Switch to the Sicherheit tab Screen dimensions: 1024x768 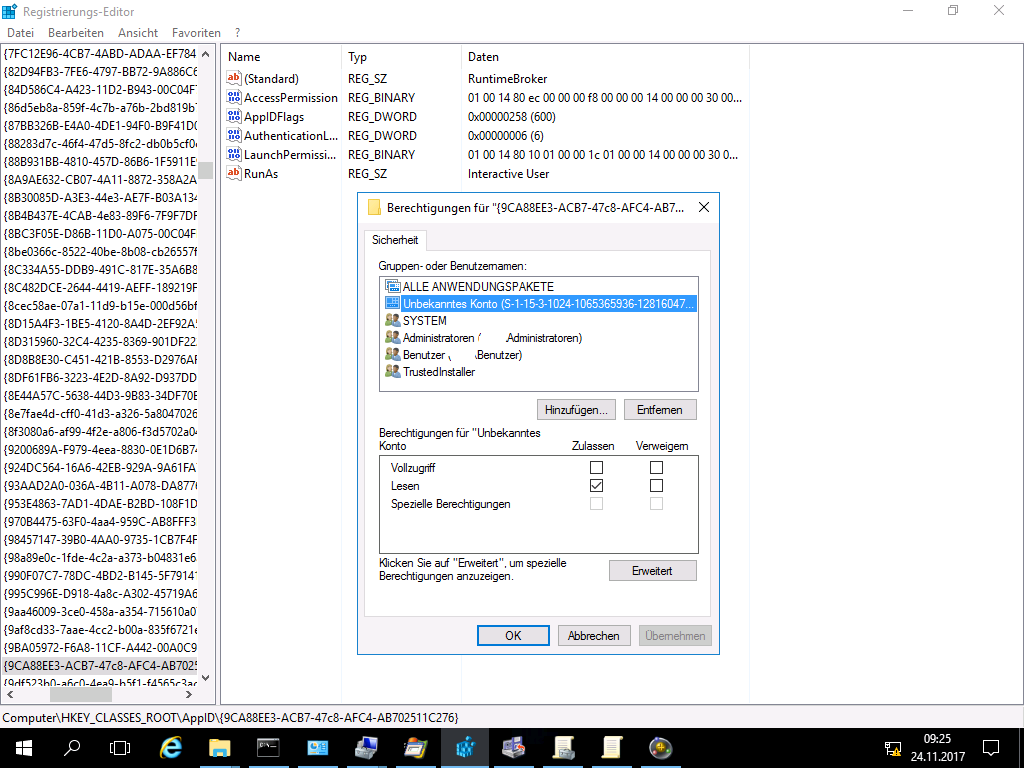pos(395,241)
